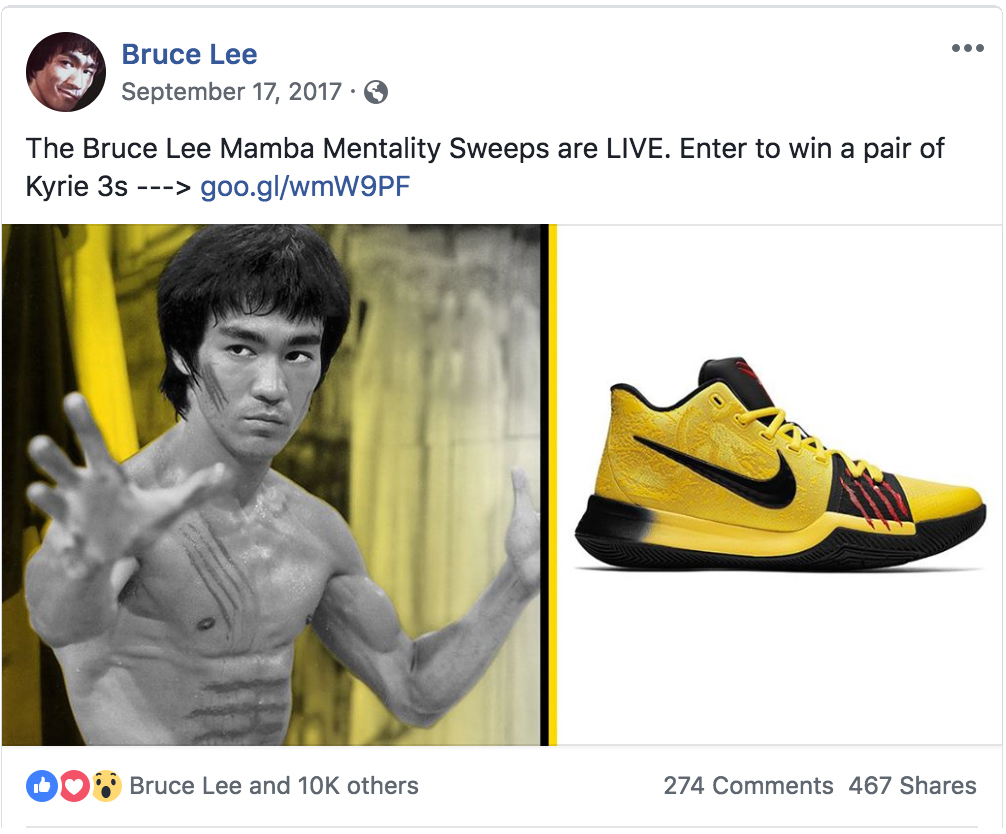Screen dimensions: 1006x834
Task: Click the blue Like reaction icon
Action: (42, 786)
